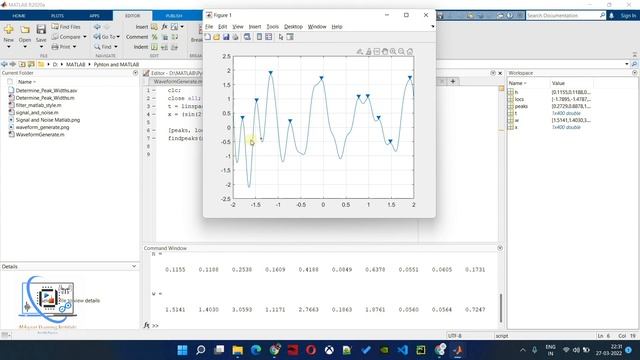Screen dimensions: 640x360
Task: Select signal_and_noise.m file
Action: [x=37, y=113]
